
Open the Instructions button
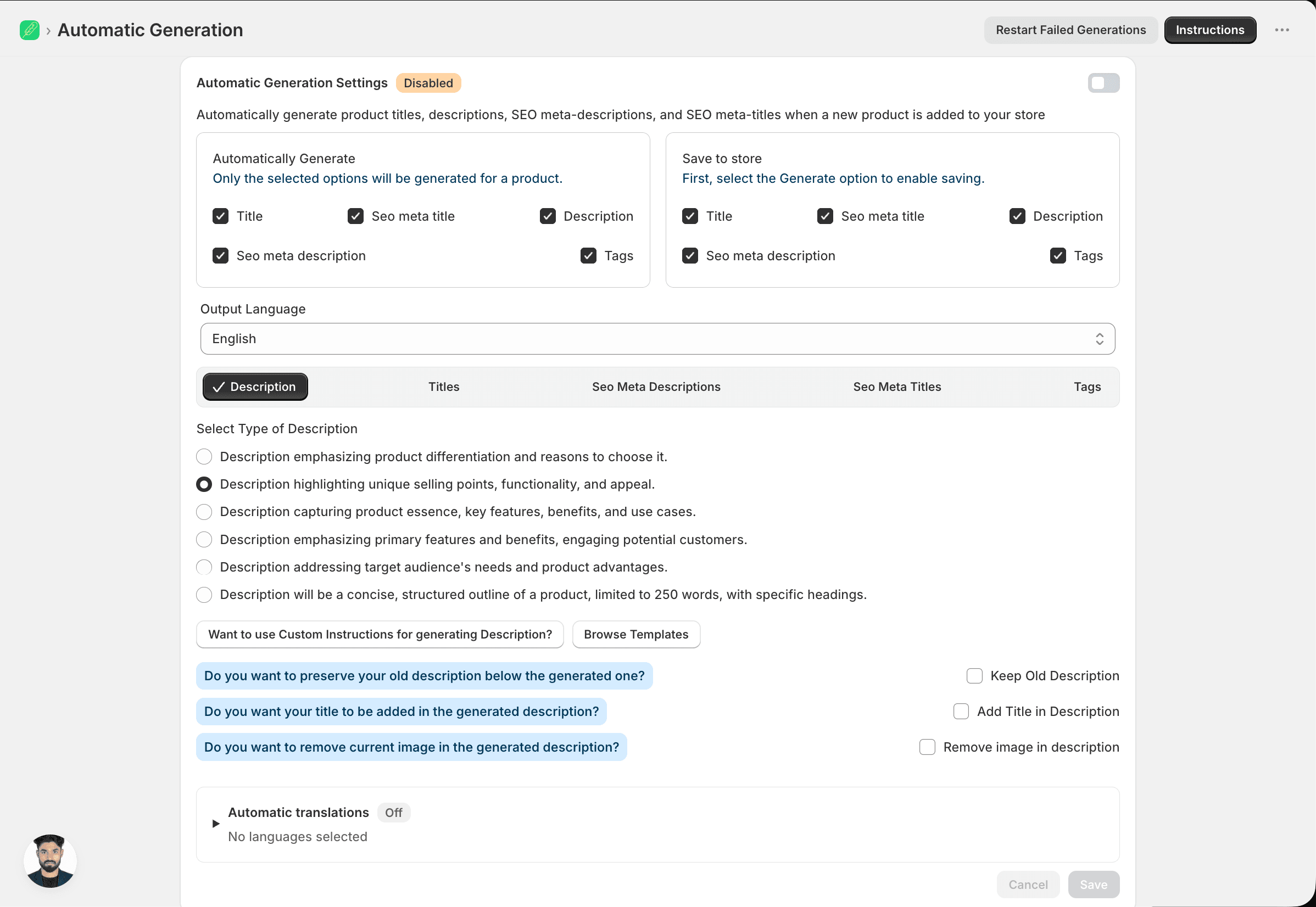click(x=1210, y=30)
